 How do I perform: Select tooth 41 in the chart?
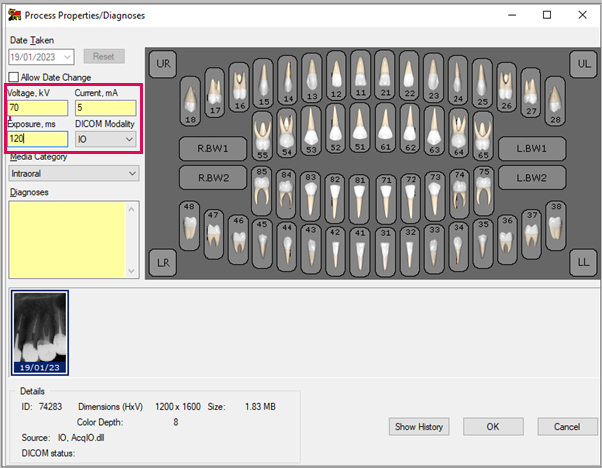(x=360, y=252)
